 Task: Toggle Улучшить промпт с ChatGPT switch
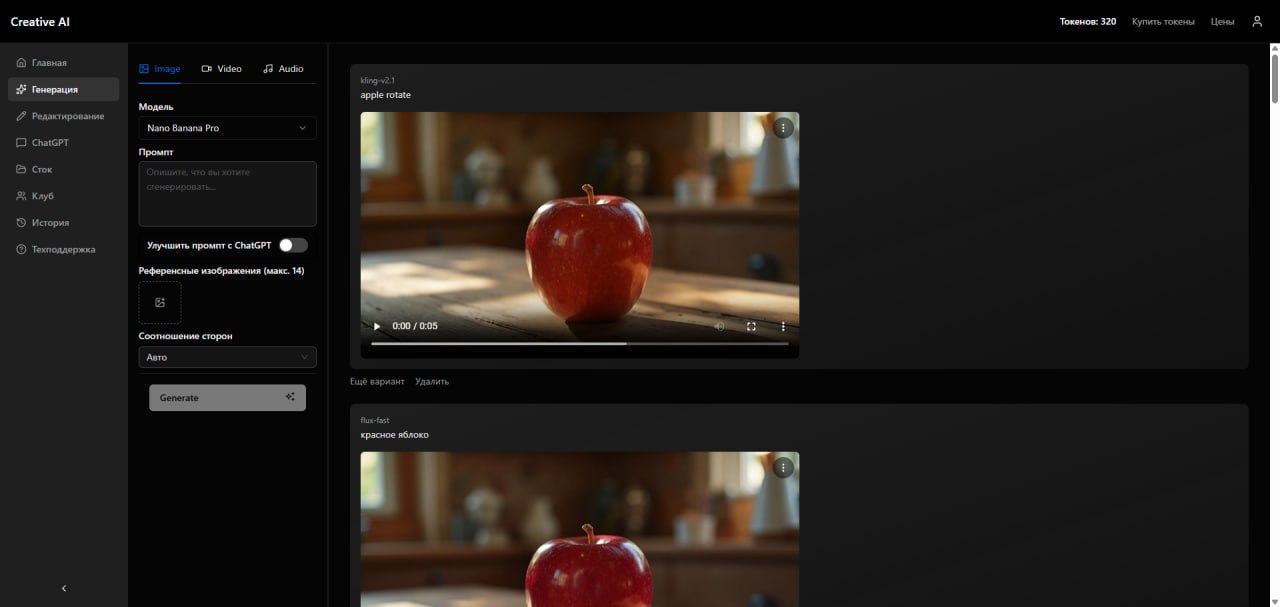(x=293, y=245)
